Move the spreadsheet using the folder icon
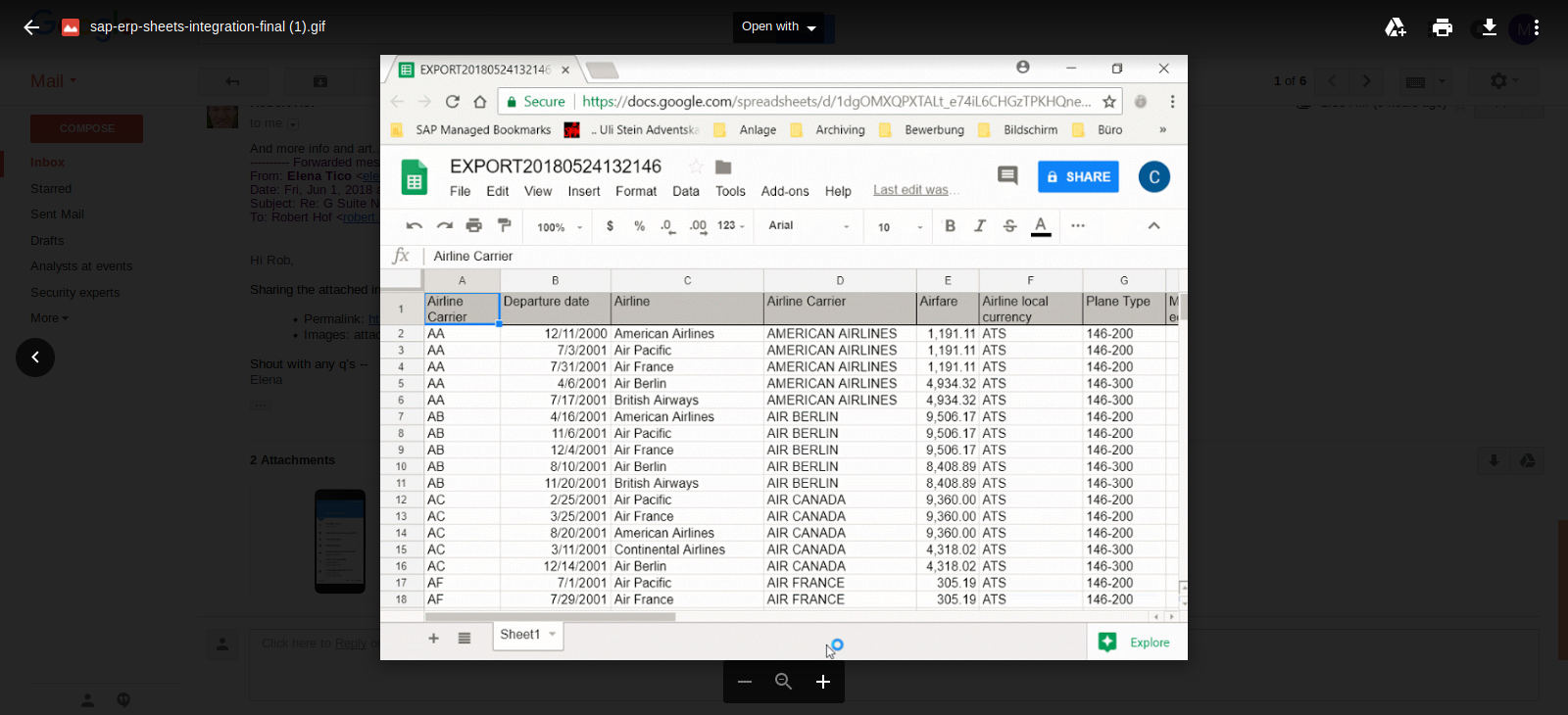1568x715 pixels. 724,167
